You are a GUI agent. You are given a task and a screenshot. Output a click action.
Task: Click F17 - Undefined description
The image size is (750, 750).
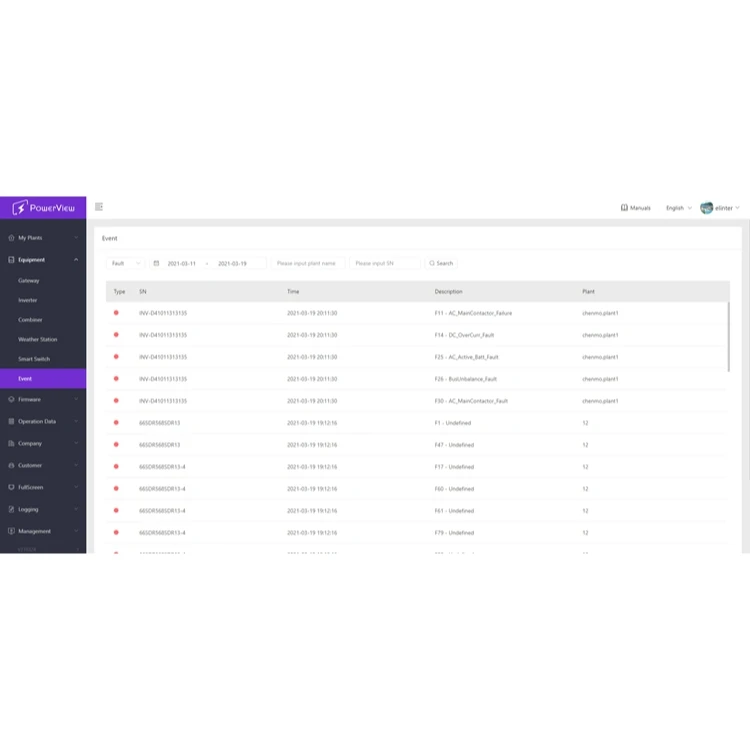[454, 467]
